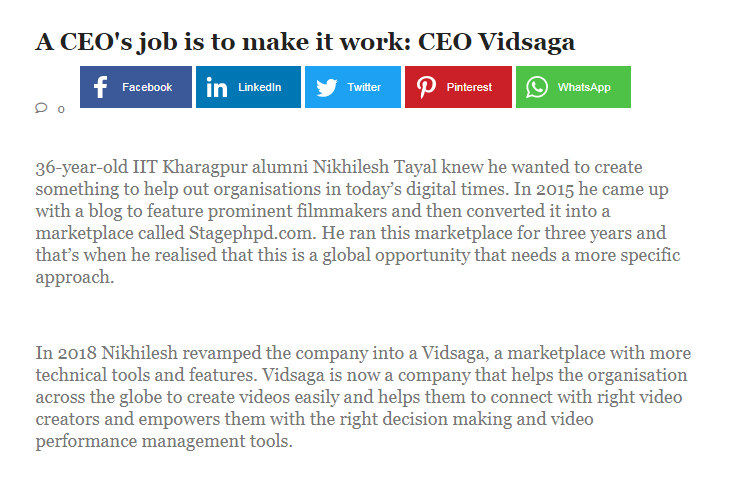This screenshot has width=733, height=503.
Task: Click the phrase "performance management tools"
Action: coord(164,441)
